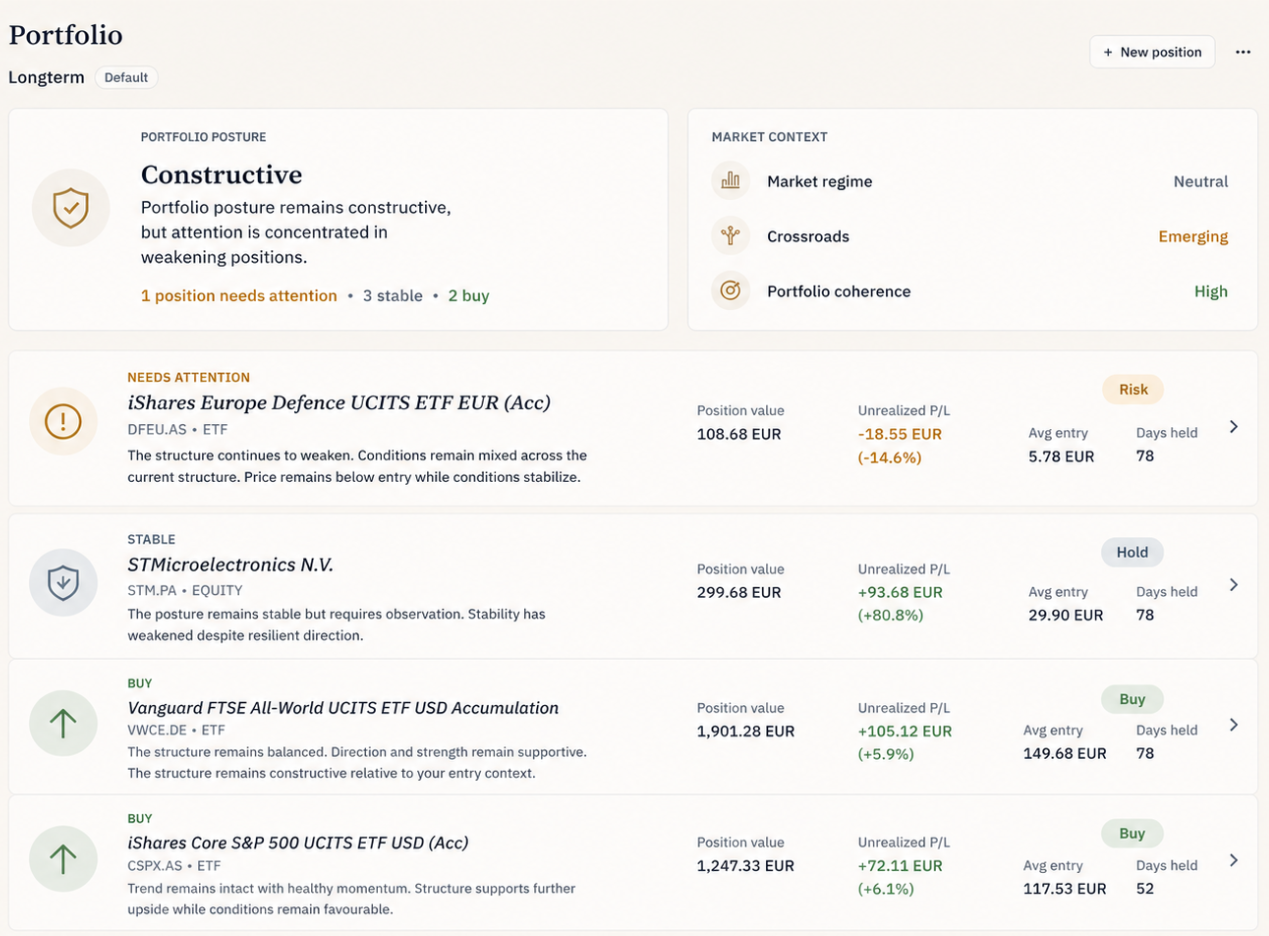Click the Risk badge on iShares Europe Defence
Screen dimensions: 1269x936
(1133, 390)
